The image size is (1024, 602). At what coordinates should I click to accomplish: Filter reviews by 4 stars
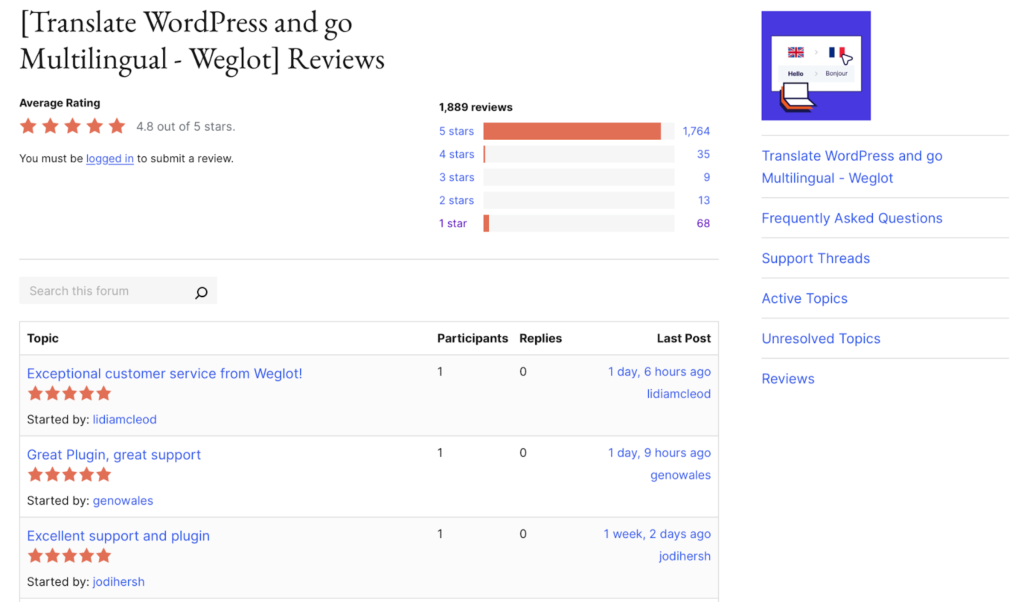456,154
